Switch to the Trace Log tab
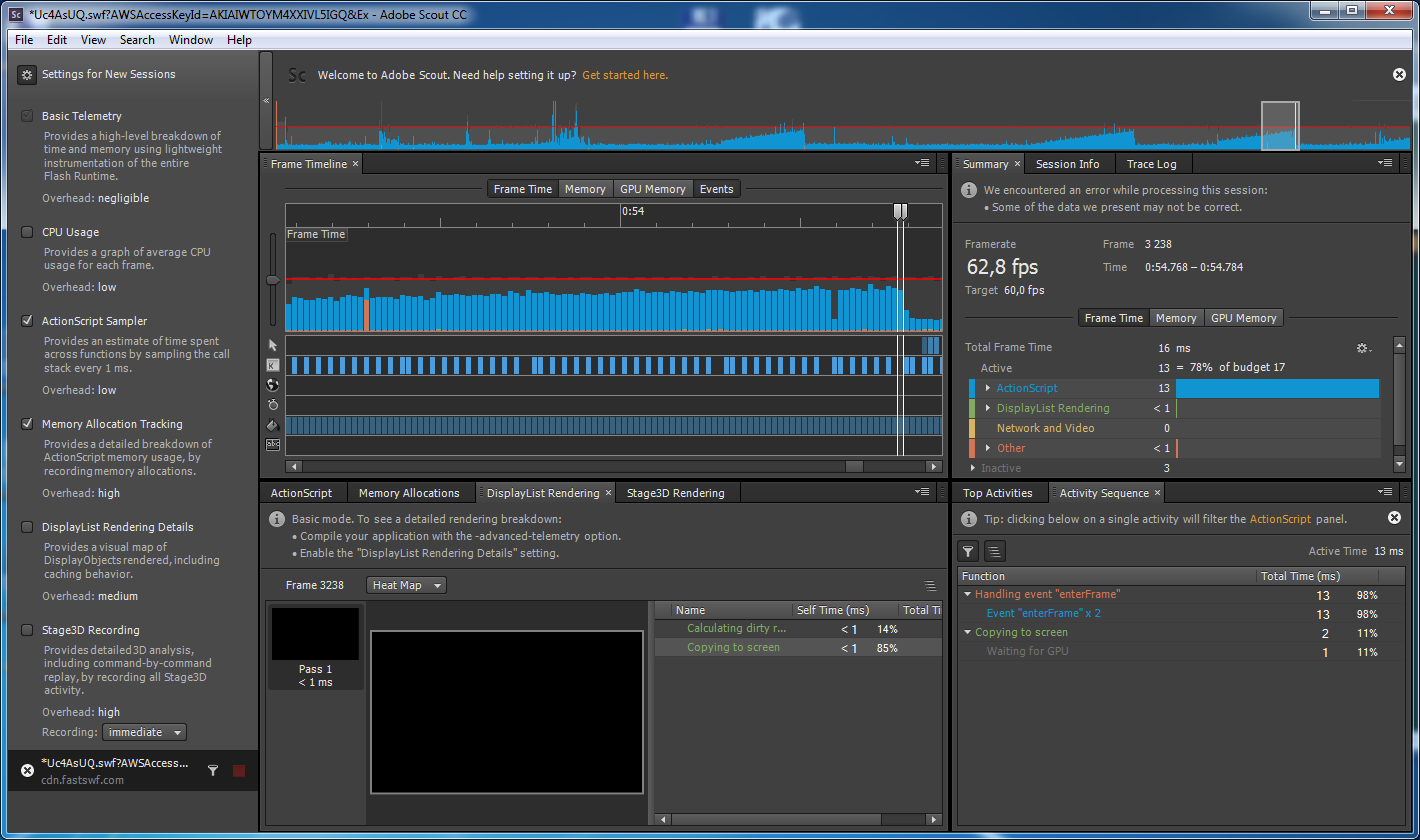This screenshot has width=1420, height=840. [1152, 164]
